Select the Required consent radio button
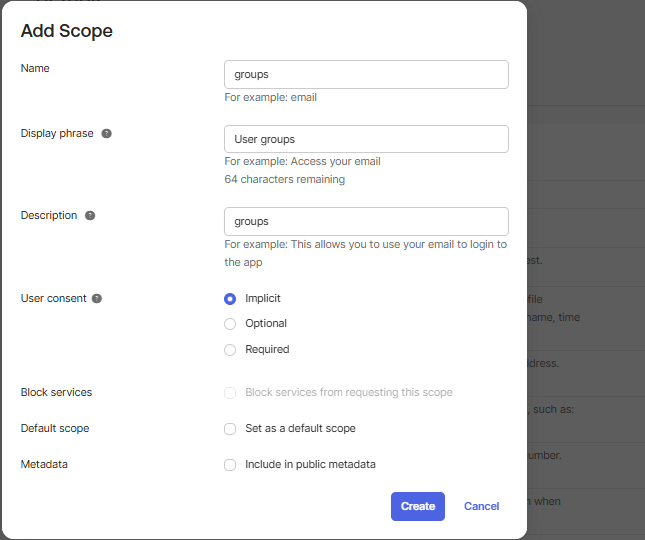Image resolution: width=645 pixels, height=540 pixels. [230, 350]
